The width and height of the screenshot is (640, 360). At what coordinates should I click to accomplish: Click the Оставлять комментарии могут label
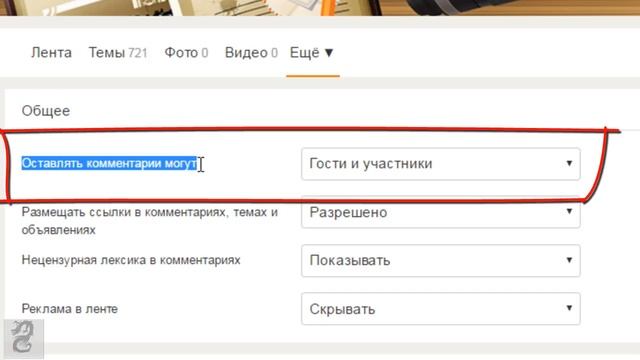click(x=109, y=163)
